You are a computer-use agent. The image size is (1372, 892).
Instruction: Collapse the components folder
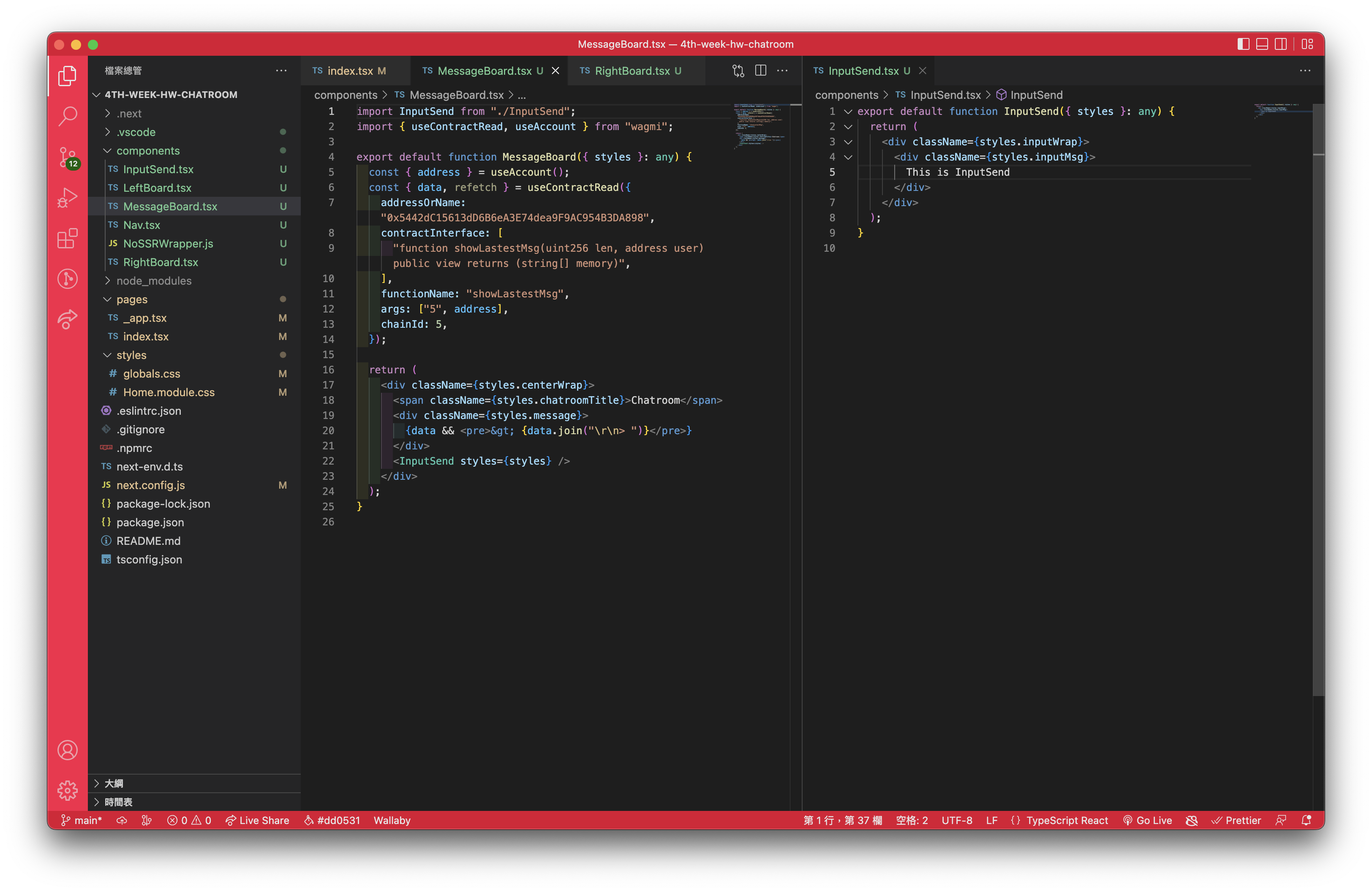[147, 150]
